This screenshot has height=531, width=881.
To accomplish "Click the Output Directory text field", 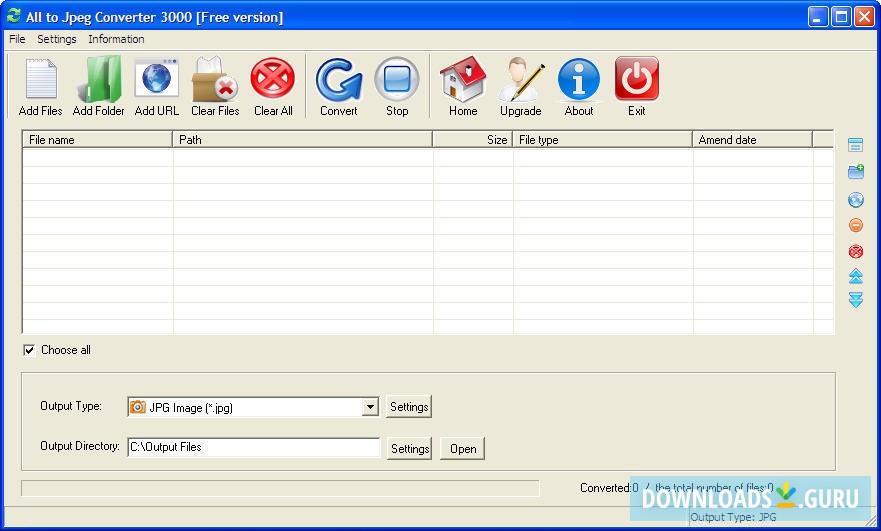I will (x=254, y=447).
